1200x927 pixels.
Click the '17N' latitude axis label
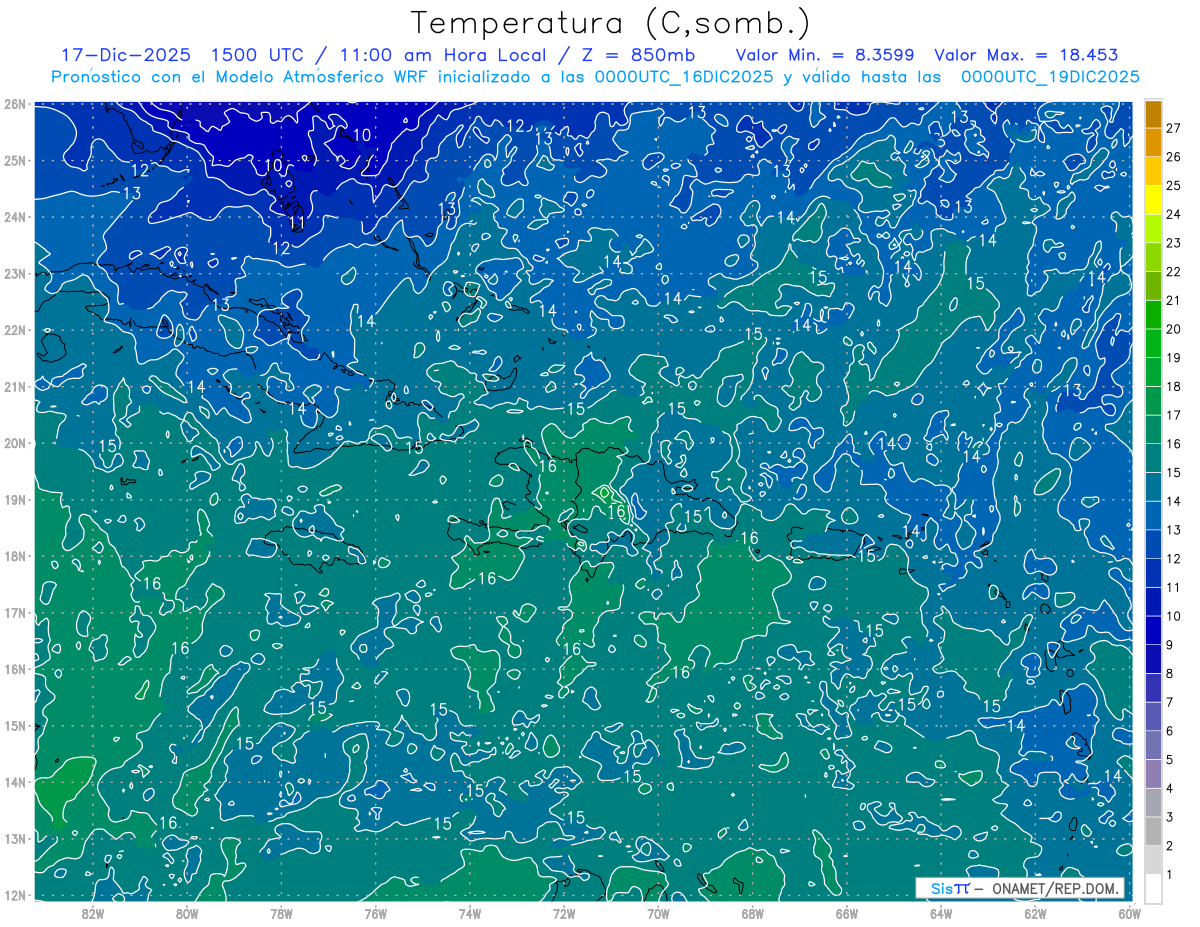coord(14,612)
